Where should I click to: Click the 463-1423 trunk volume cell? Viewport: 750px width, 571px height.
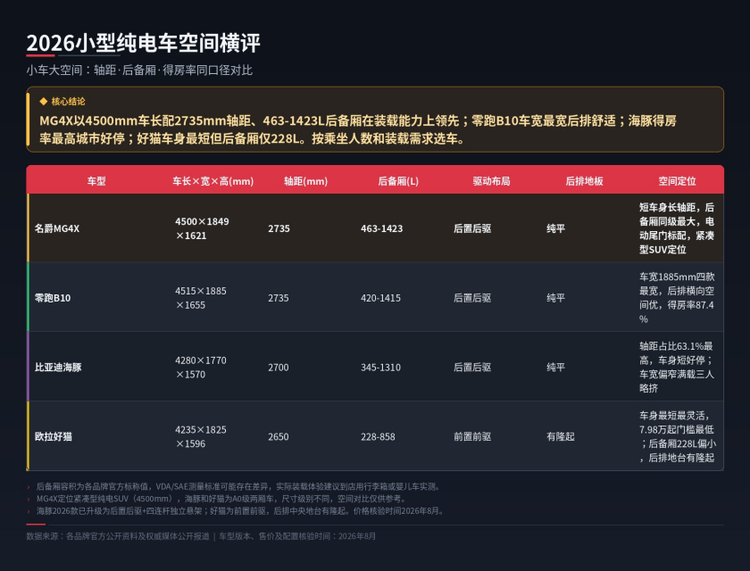pos(382,229)
